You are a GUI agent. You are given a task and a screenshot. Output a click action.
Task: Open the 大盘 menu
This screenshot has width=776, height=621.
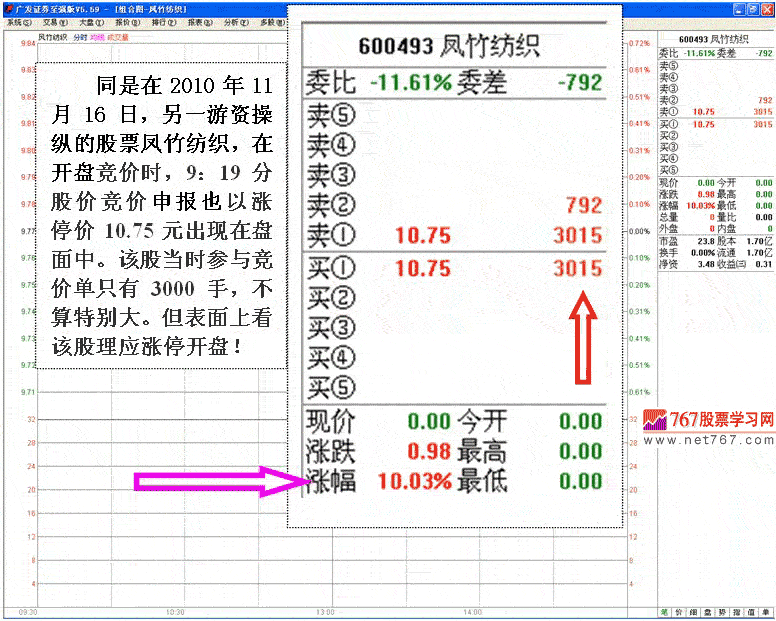(89, 21)
